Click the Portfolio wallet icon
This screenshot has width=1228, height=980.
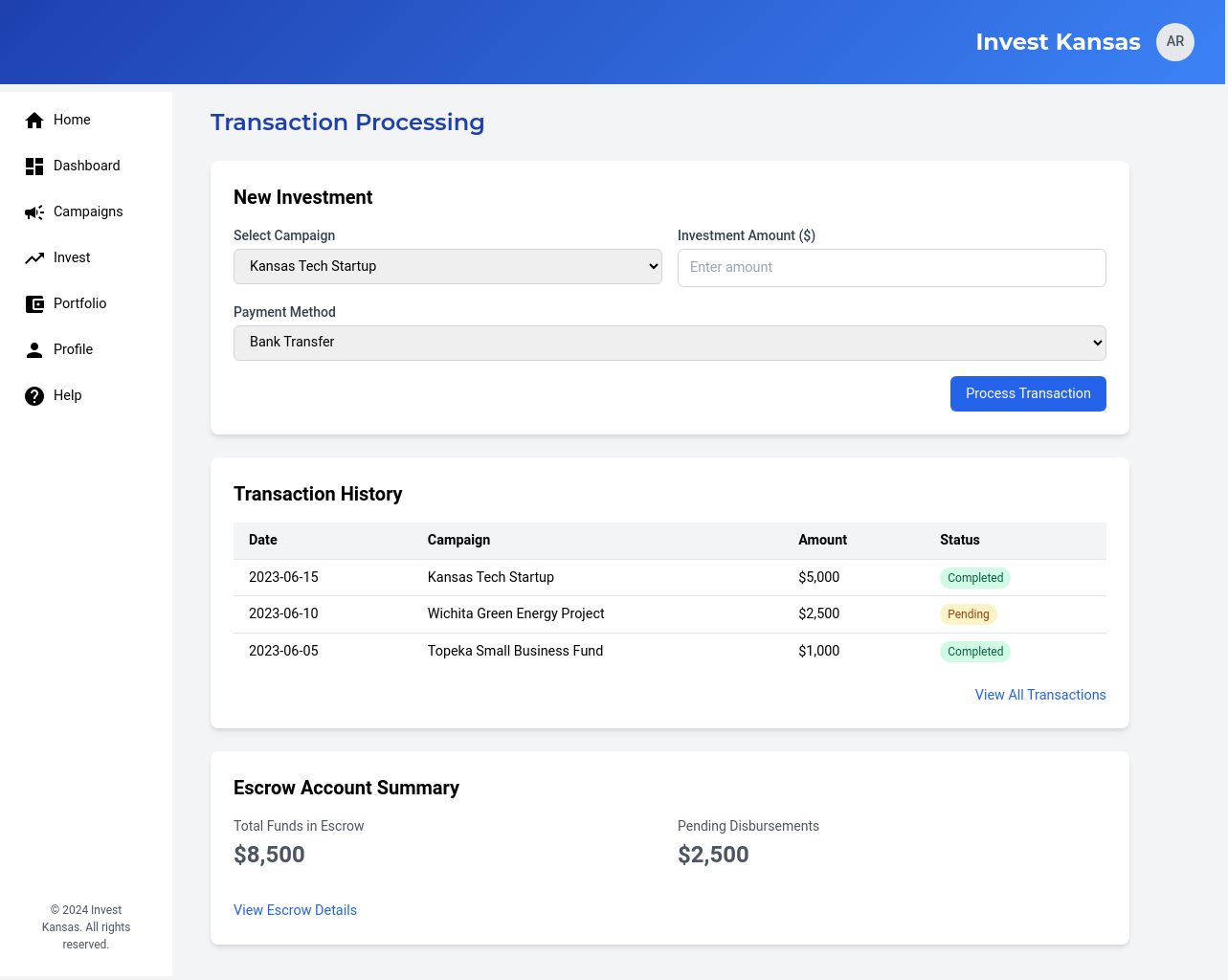pos(34,304)
